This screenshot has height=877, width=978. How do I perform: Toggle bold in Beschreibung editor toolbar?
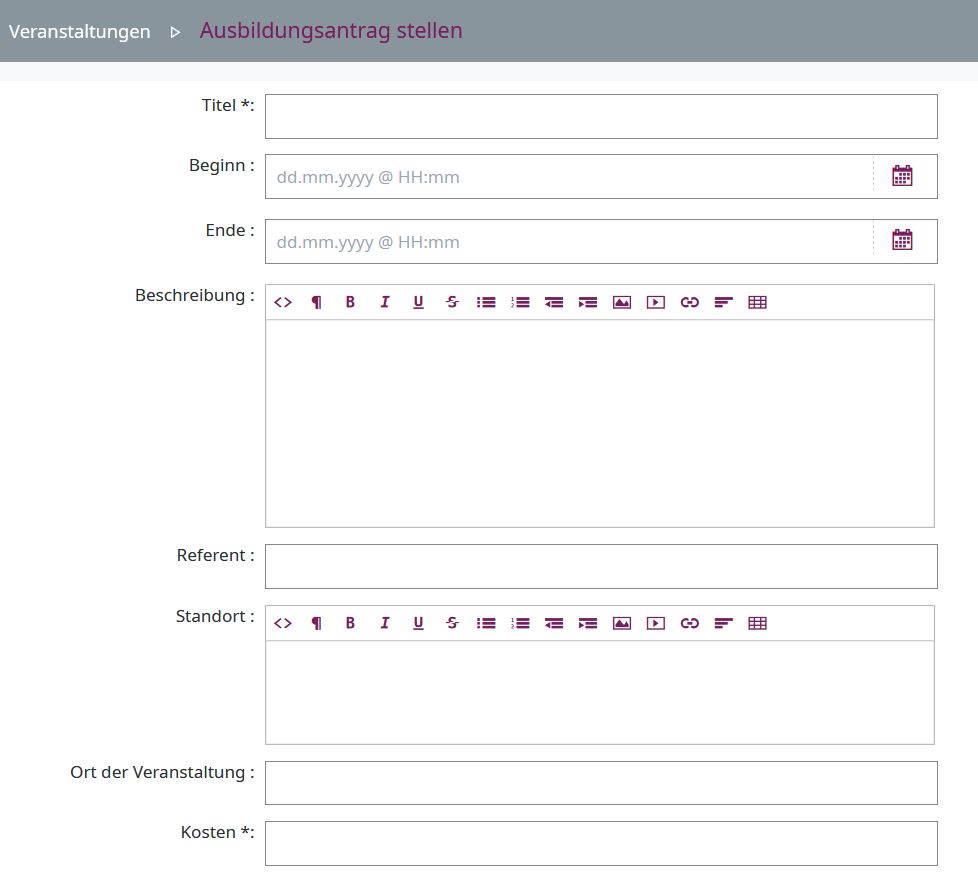[350, 302]
